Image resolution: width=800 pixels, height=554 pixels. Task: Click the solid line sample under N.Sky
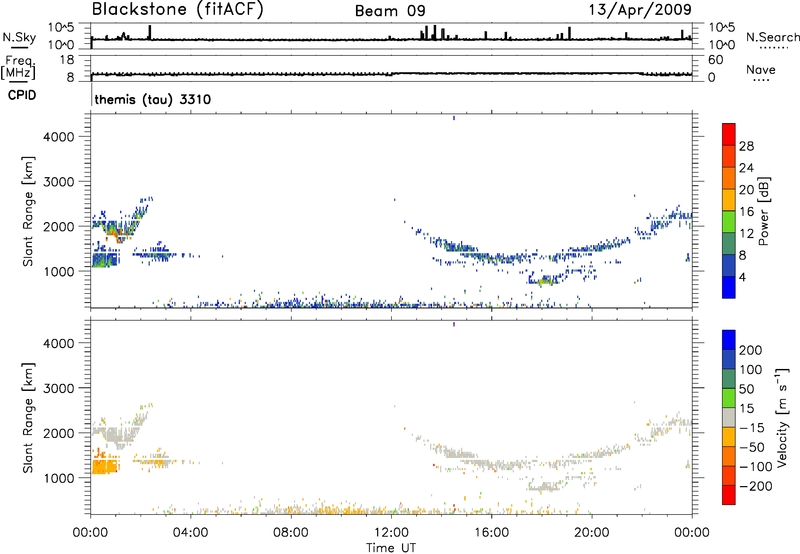pyautogui.click(x=19, y=47)
